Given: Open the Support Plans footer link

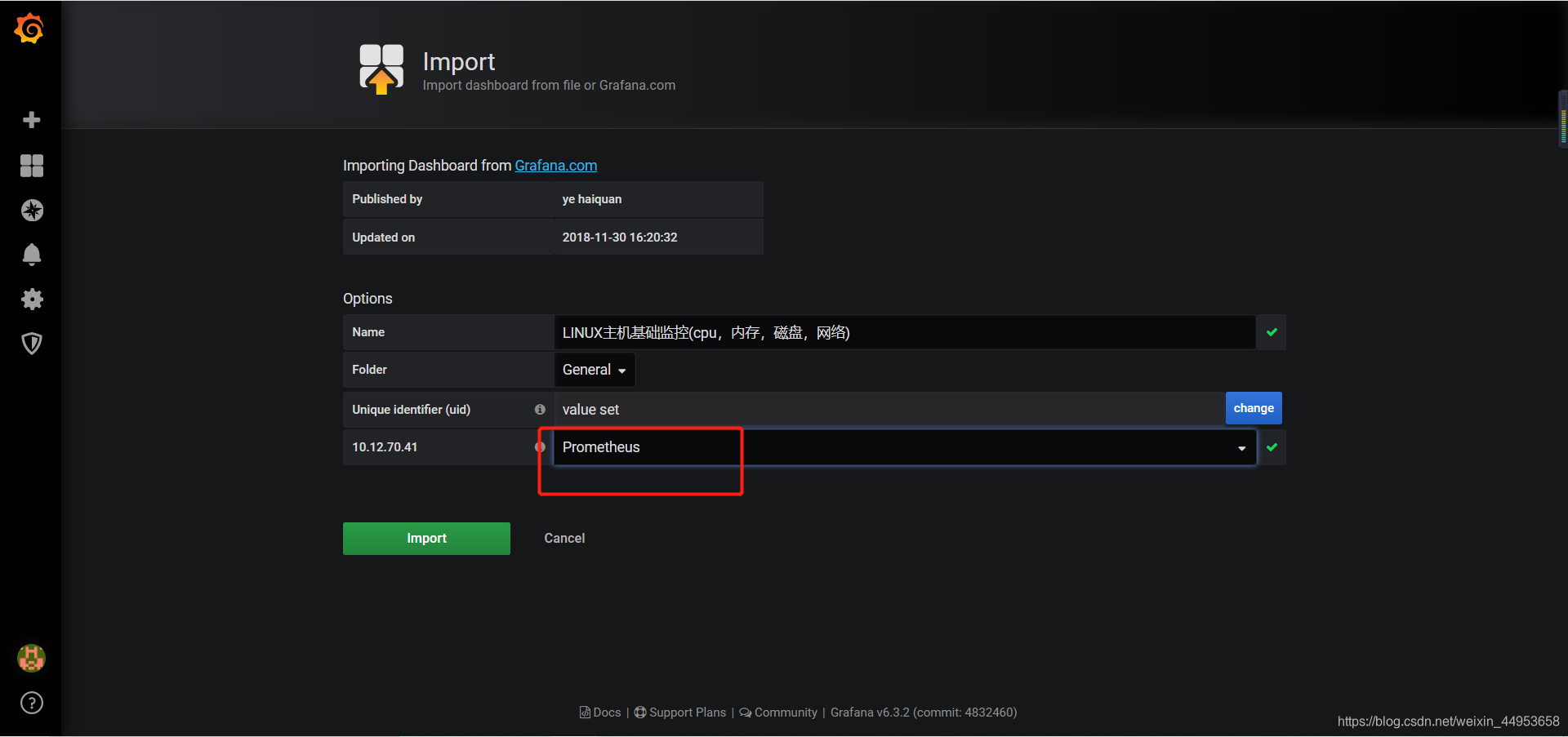Looking at the screenshot, I should pos(680,713).
